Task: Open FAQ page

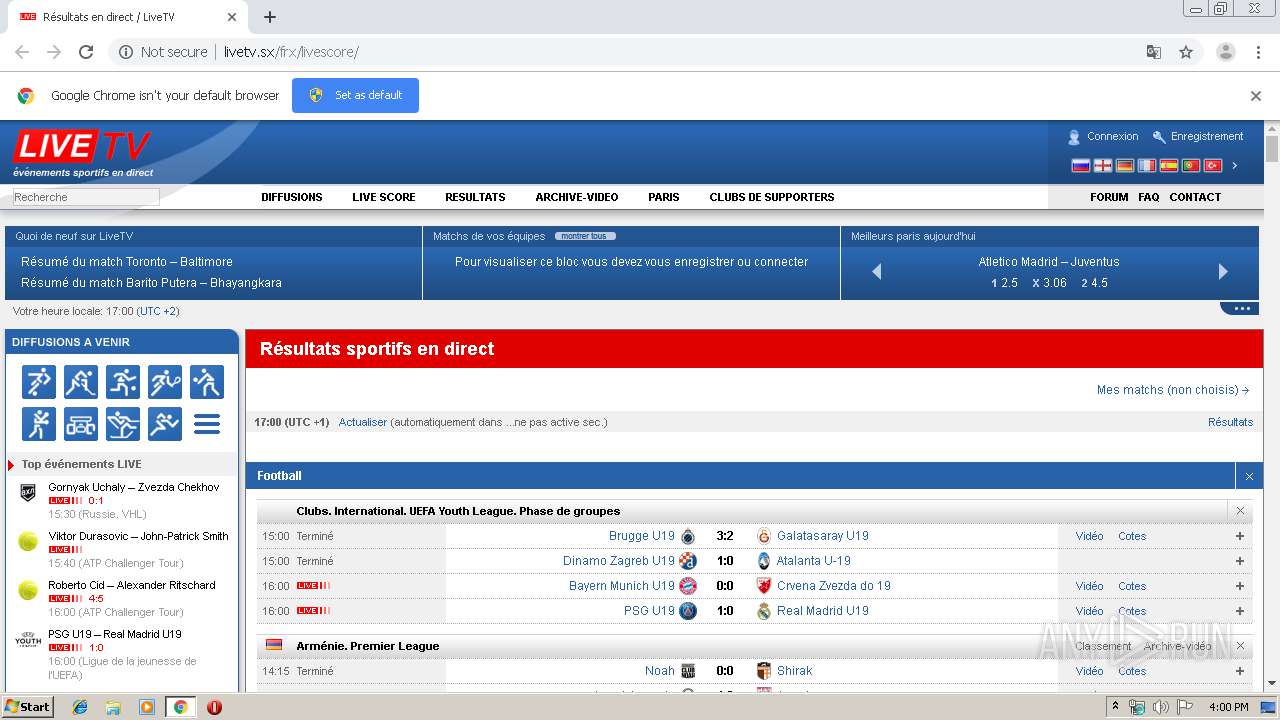Action: pyautogui.click(x=1149, y=197)
